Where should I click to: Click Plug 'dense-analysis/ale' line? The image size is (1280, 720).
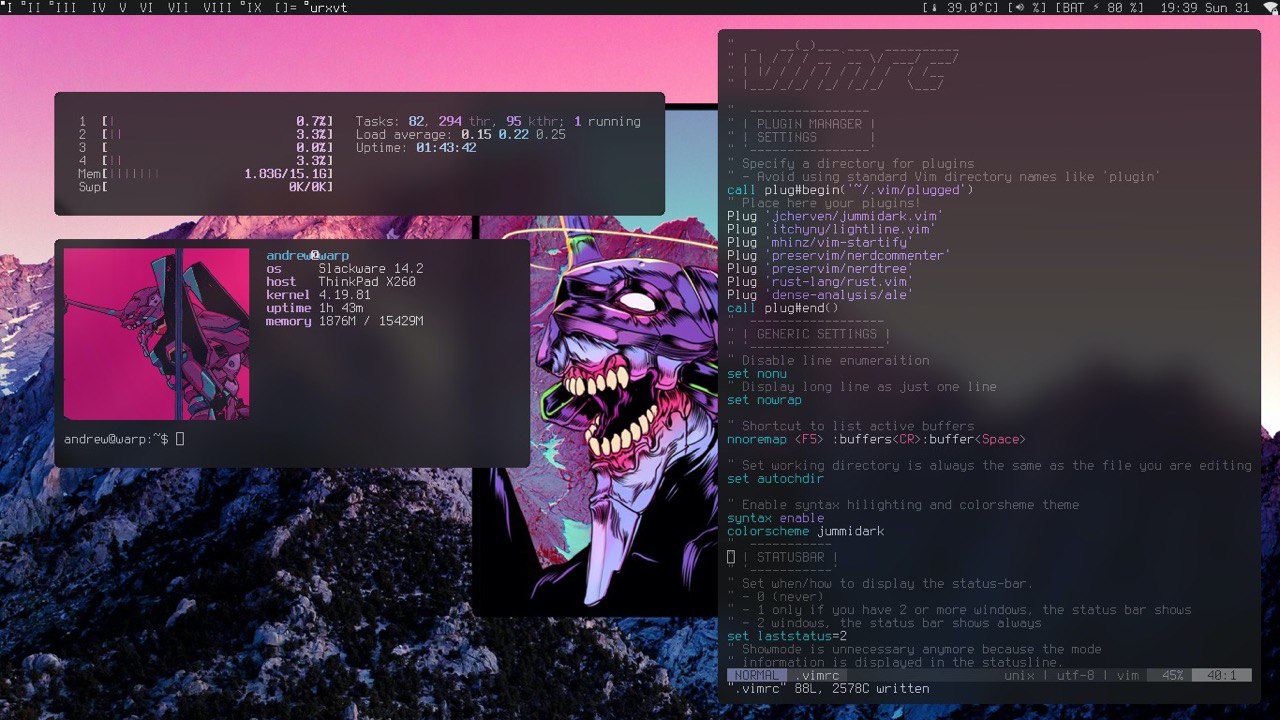(x=820, y=294)
